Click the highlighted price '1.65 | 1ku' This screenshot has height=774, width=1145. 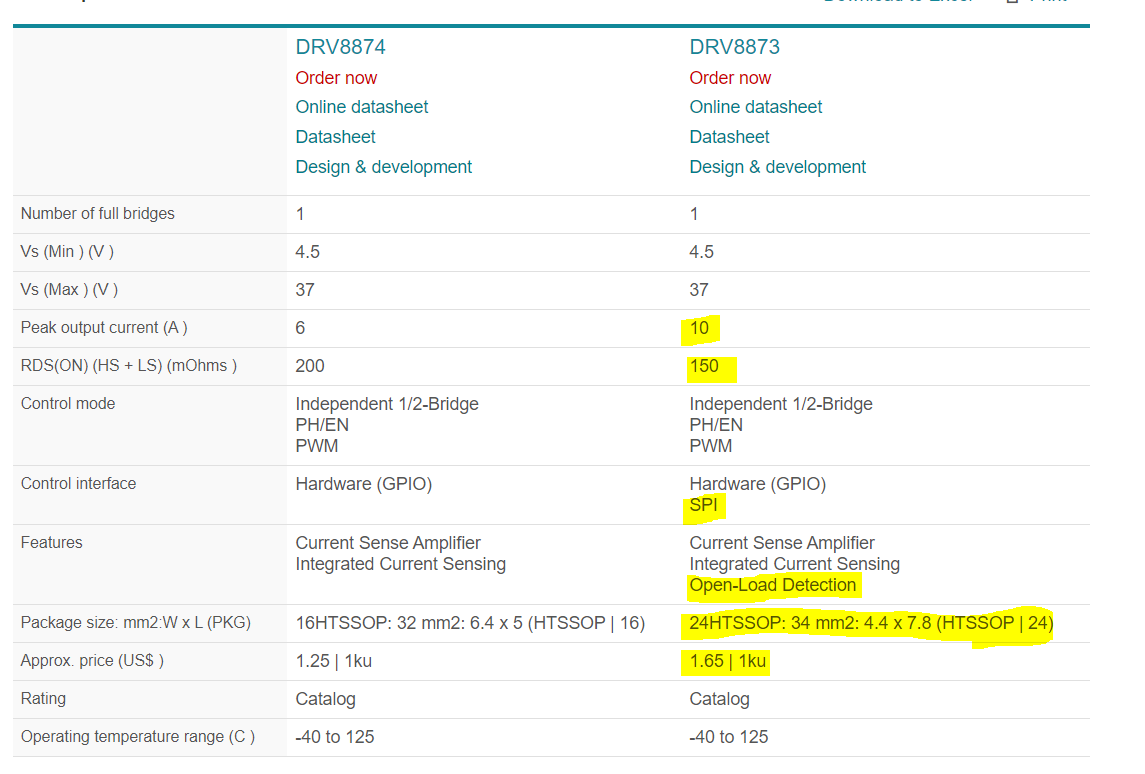tap(728, 662)
